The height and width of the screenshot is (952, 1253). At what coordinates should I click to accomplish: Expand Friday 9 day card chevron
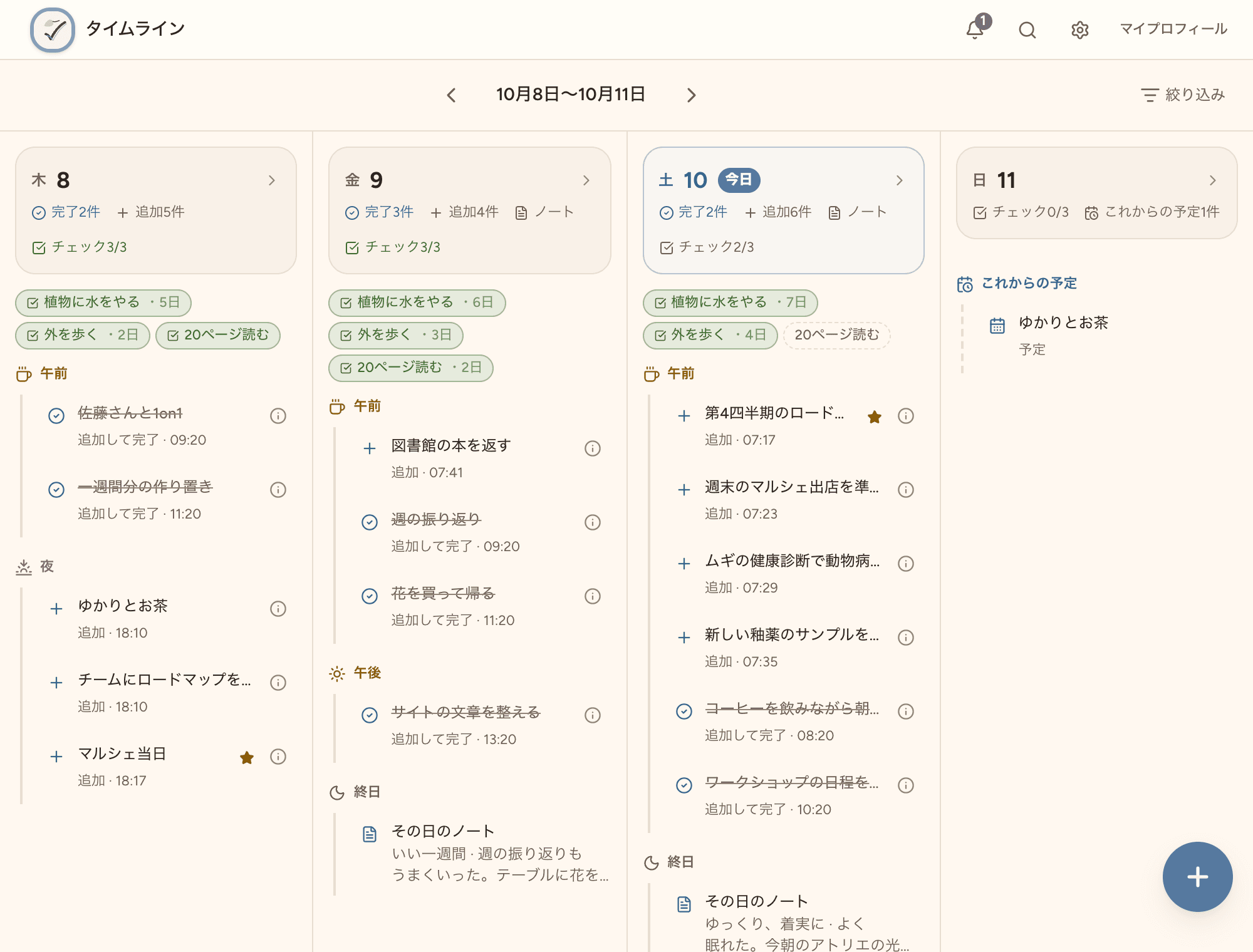[586, 180]
